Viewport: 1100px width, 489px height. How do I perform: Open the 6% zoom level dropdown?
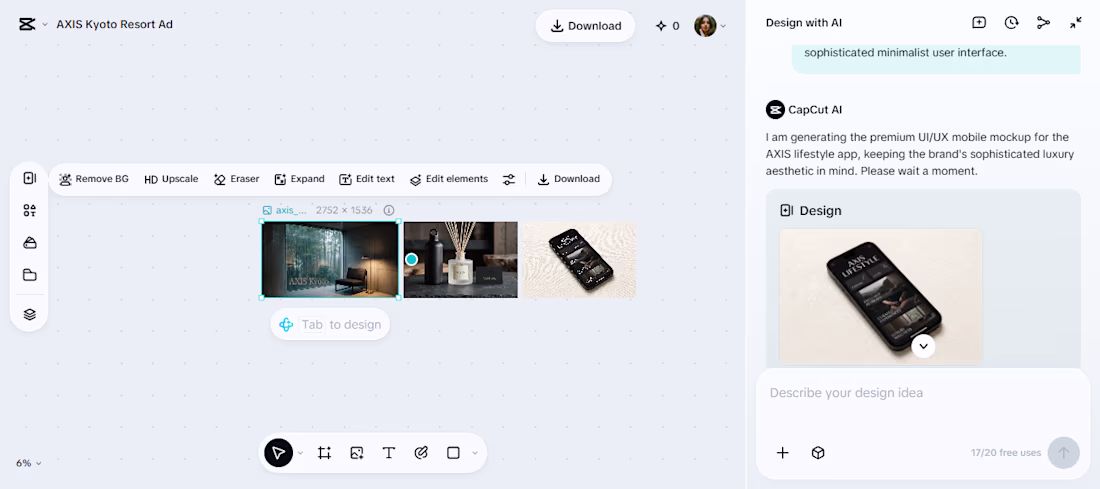tap(29, 463)
